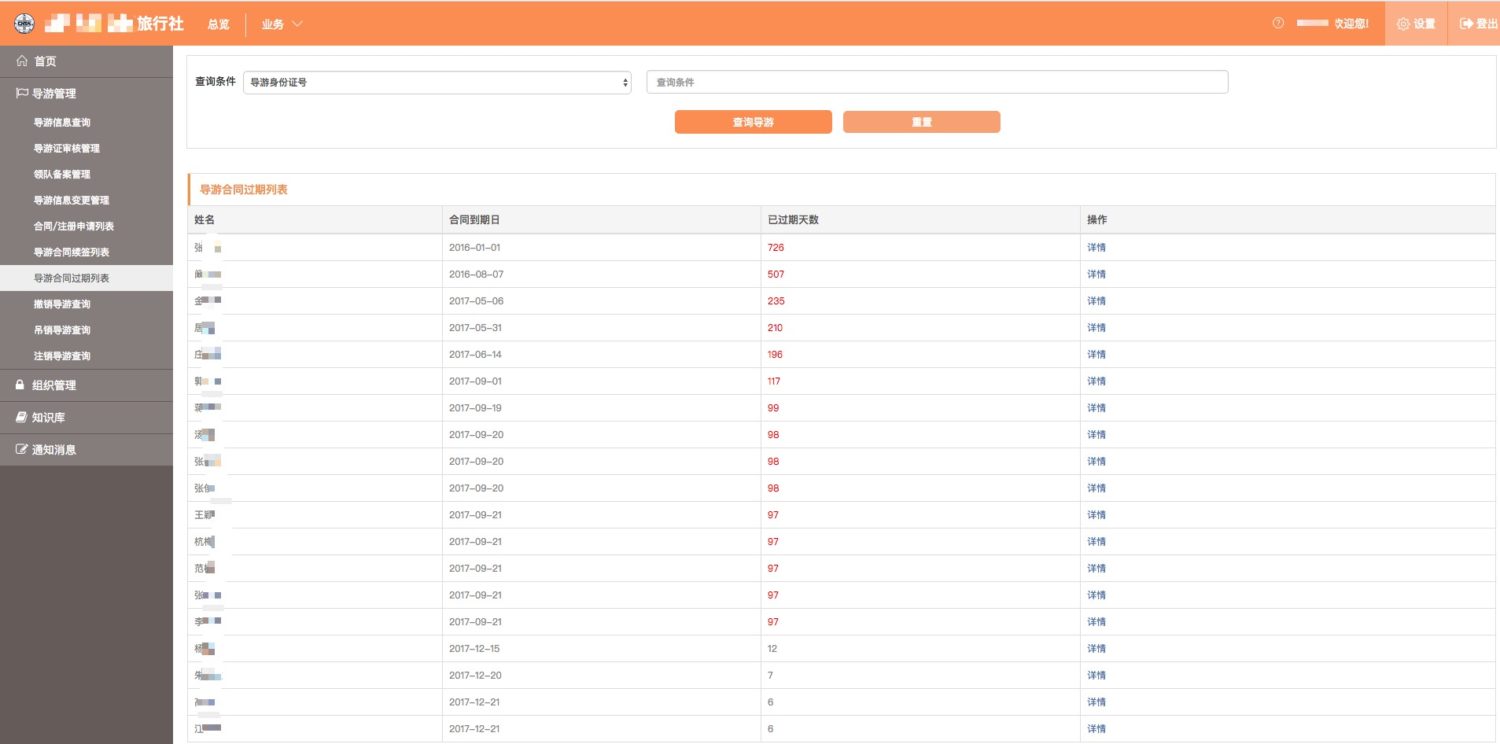Click the edit icon beside 通知消息

21,449
